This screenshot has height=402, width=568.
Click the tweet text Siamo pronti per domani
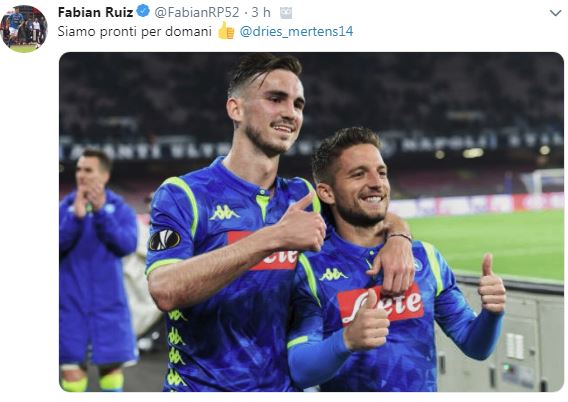134,32
